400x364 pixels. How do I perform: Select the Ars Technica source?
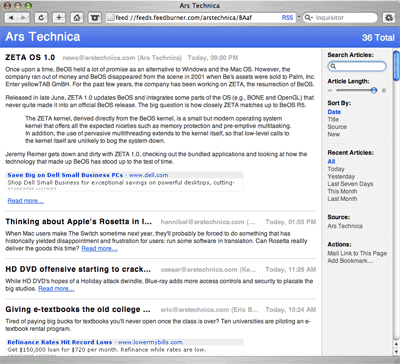pos(345,226)
